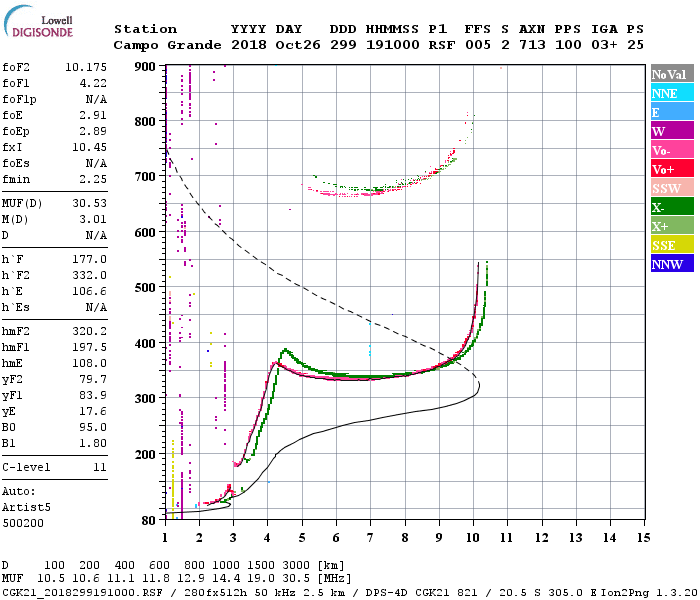Click the 5 MHz frequency axis label
700x600 pixels.
pyautogui.click(x=302, y=538)
